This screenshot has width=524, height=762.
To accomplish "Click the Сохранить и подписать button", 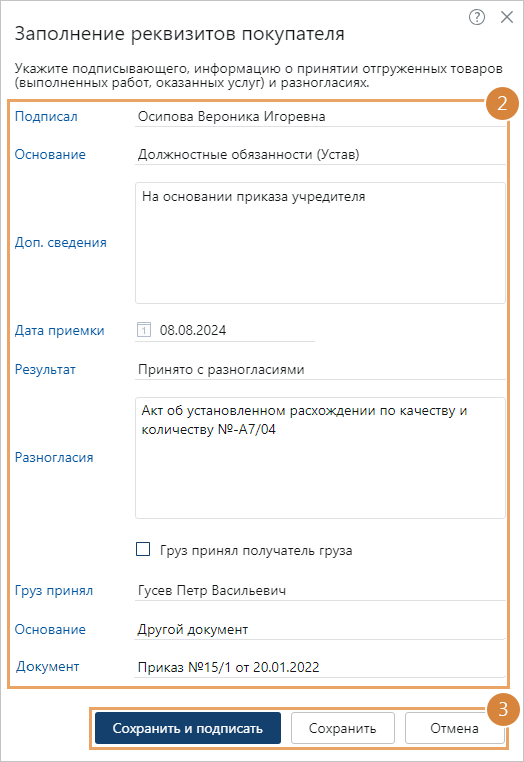I will pyautogui.click(x=188, y=728).
